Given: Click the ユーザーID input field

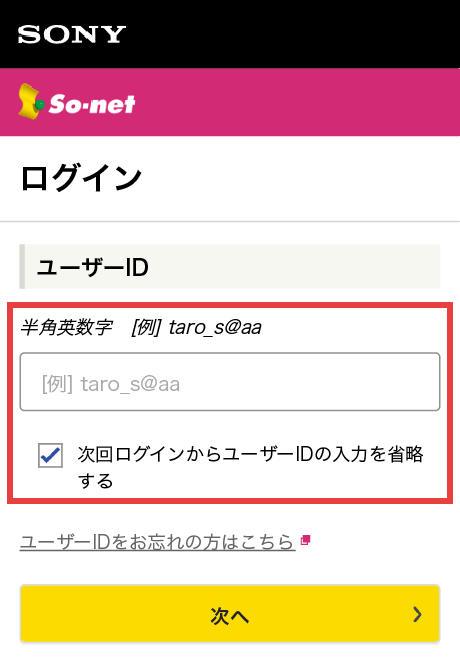Looking at the screenshot, I should [x=230, y=382].
